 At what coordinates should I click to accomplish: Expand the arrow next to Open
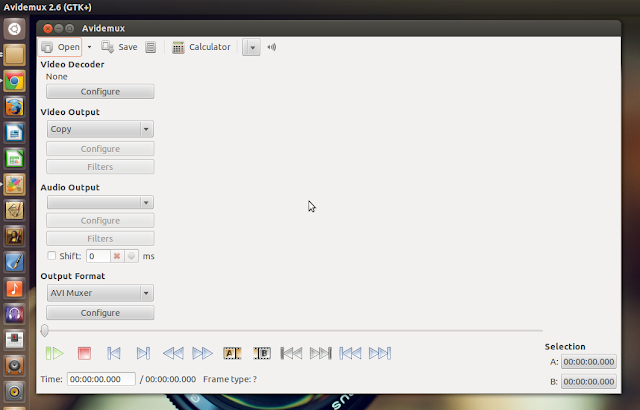point(89,47)
